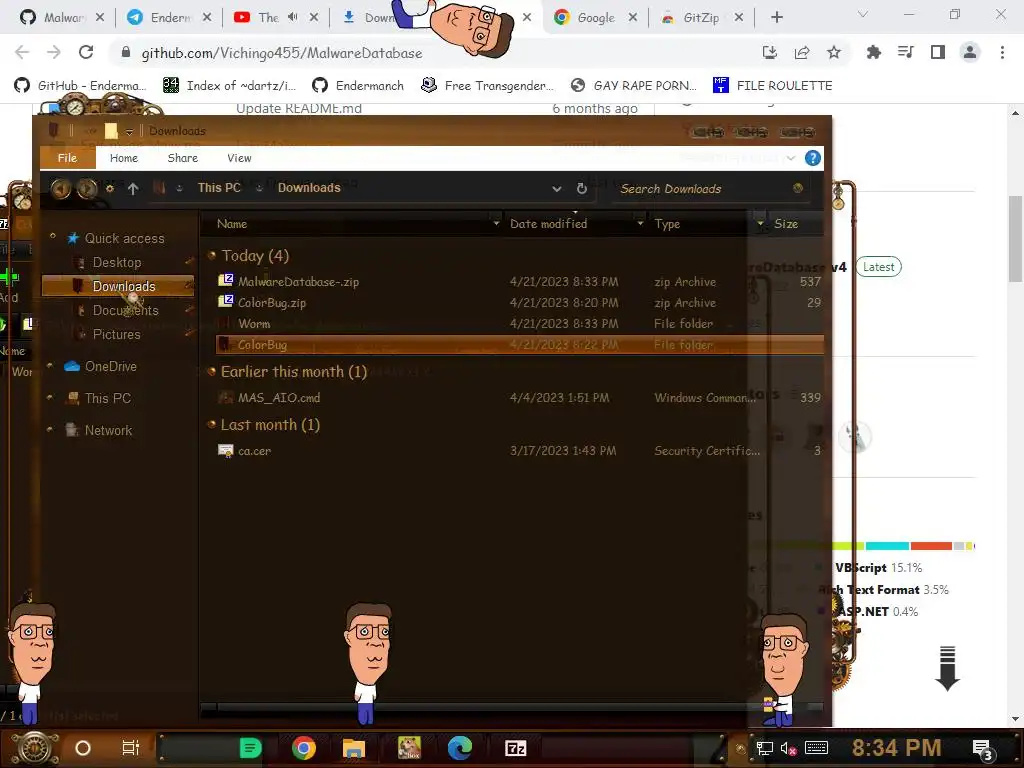Open 7-Zip from the taskbar

coord(515,748)
